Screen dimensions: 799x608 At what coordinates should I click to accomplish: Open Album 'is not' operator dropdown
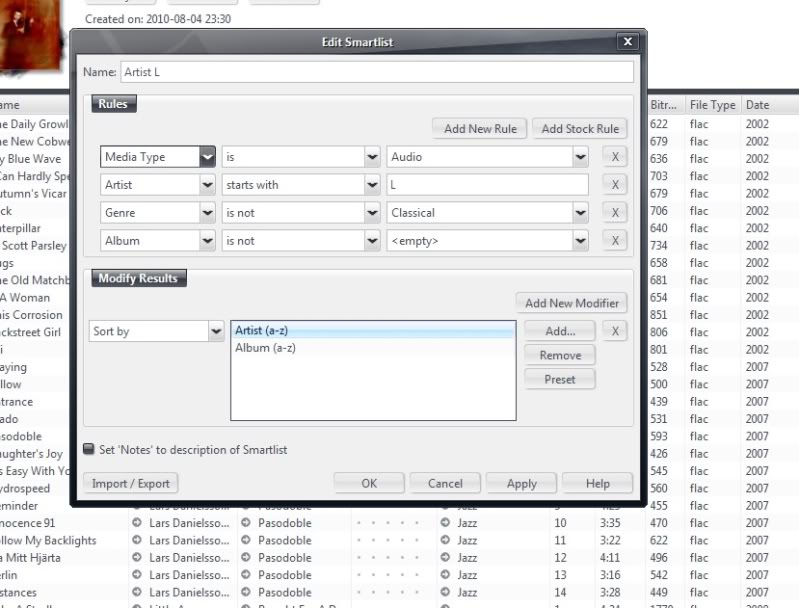click(x=372, y=241)
